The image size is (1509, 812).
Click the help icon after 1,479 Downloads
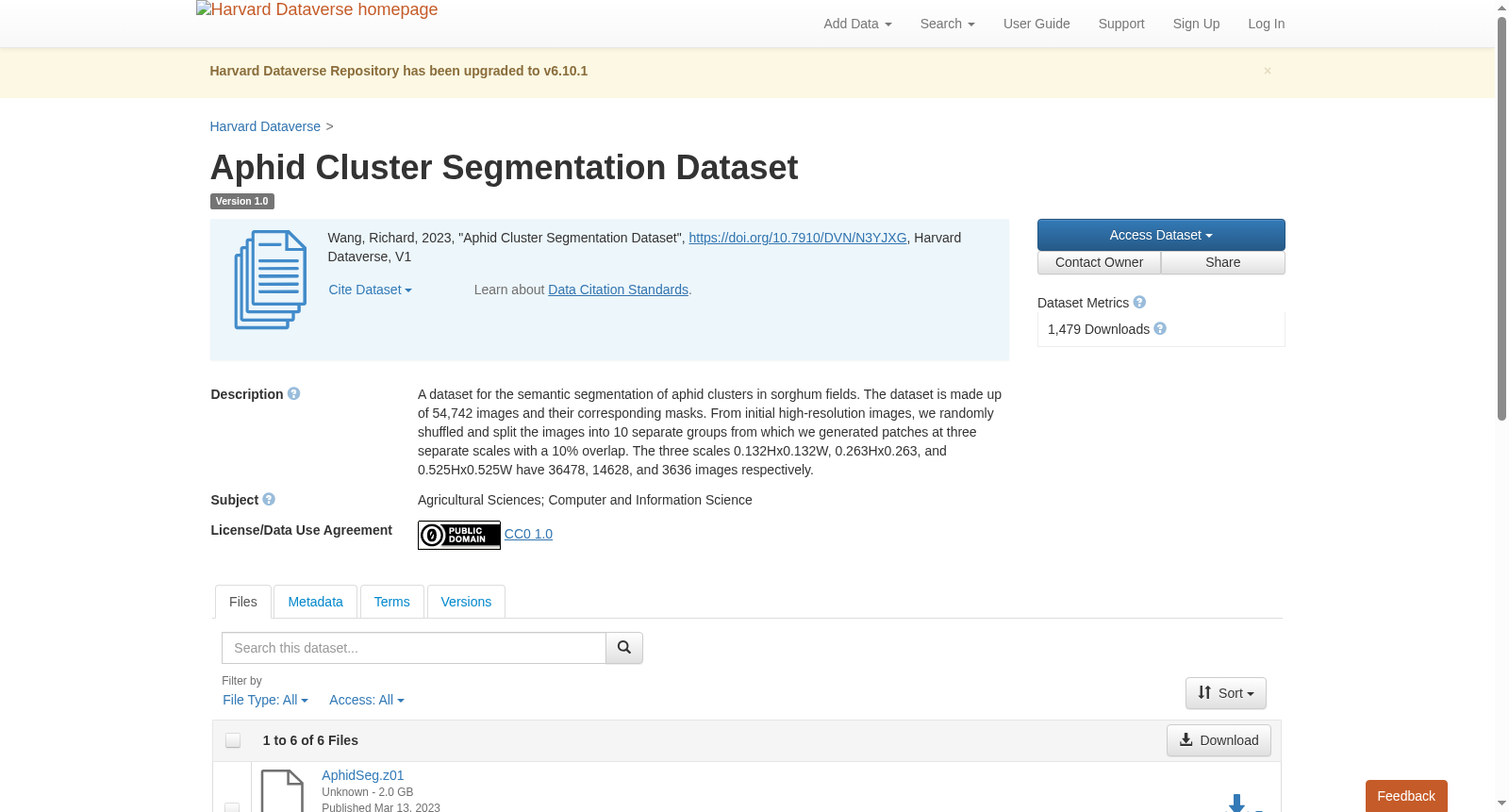[1160, 329]
